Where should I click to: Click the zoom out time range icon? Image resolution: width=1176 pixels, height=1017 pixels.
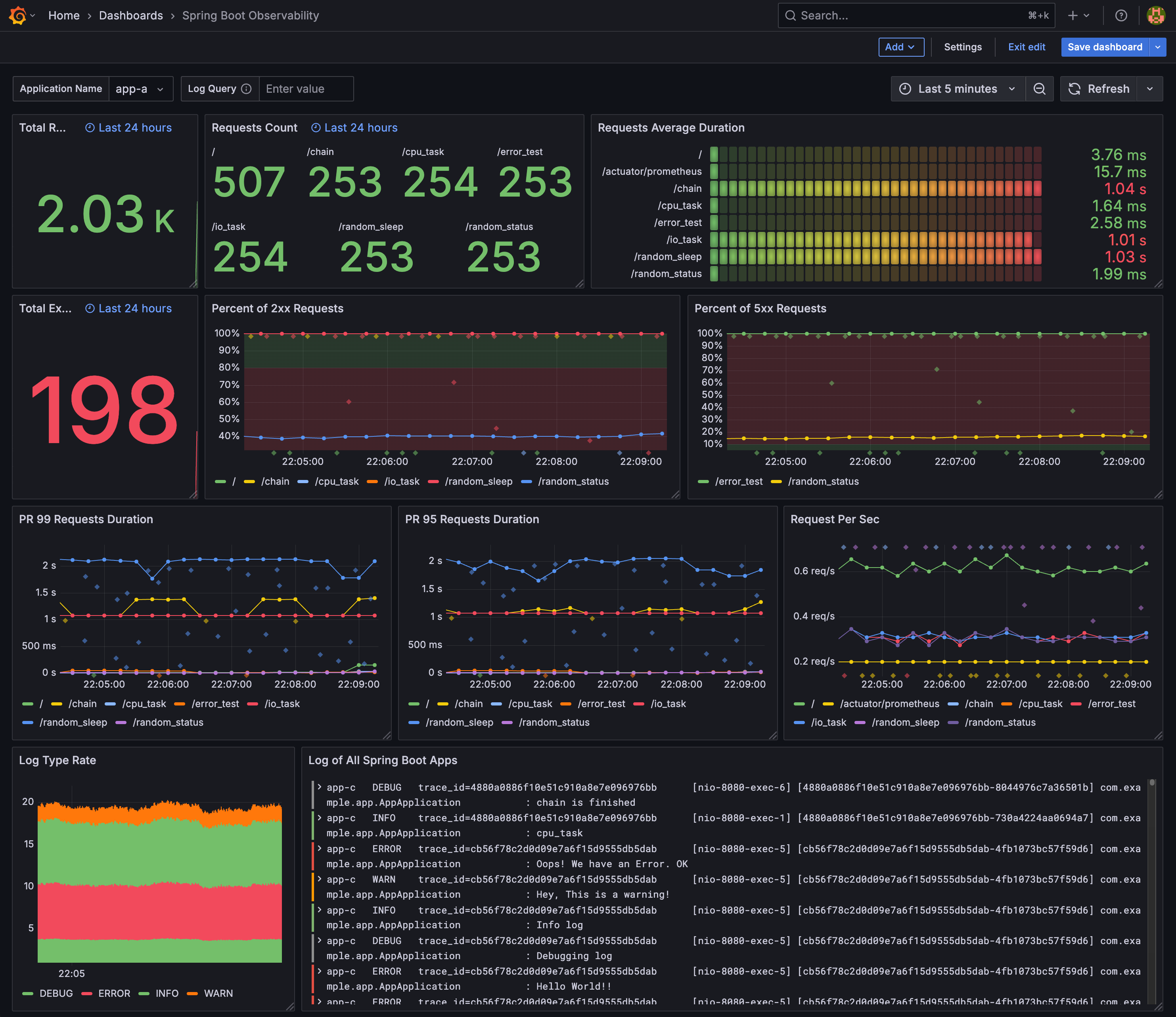coord(1039,88)
